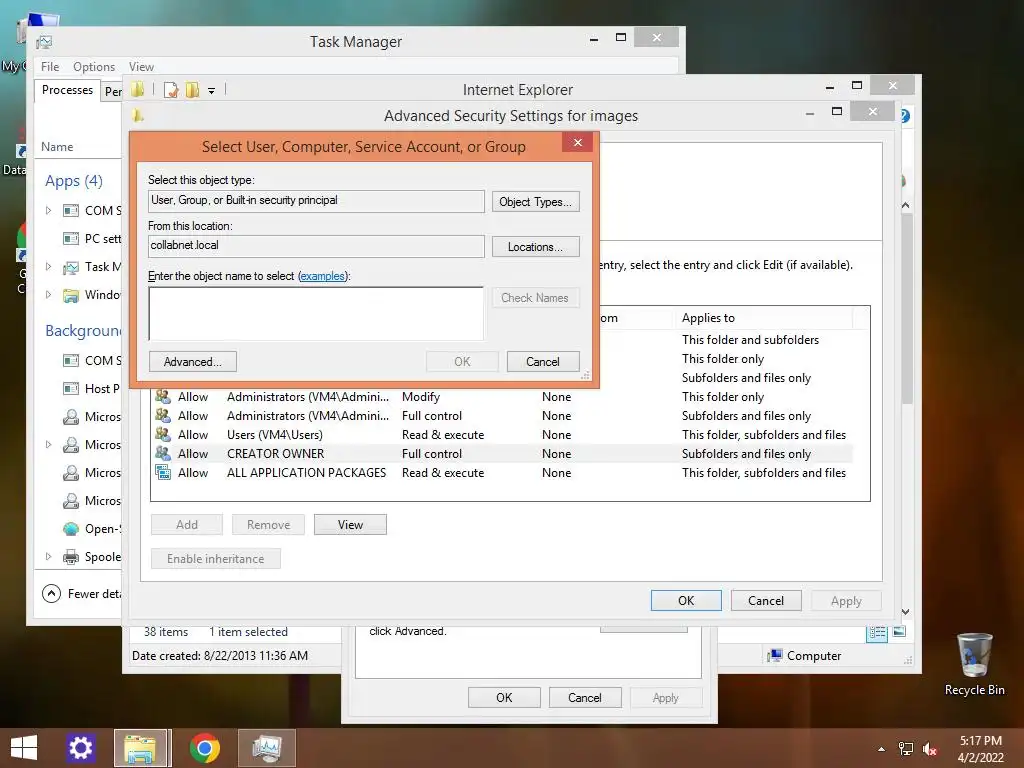This screenshot has width=1024, height=768.
Task: Click the New folder icon in Explorer toolbar
Action: click(x=192, y=89)
